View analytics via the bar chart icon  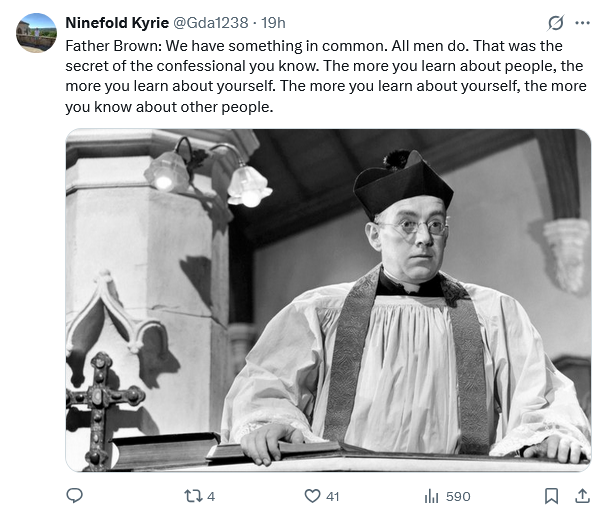coord(432,496)
